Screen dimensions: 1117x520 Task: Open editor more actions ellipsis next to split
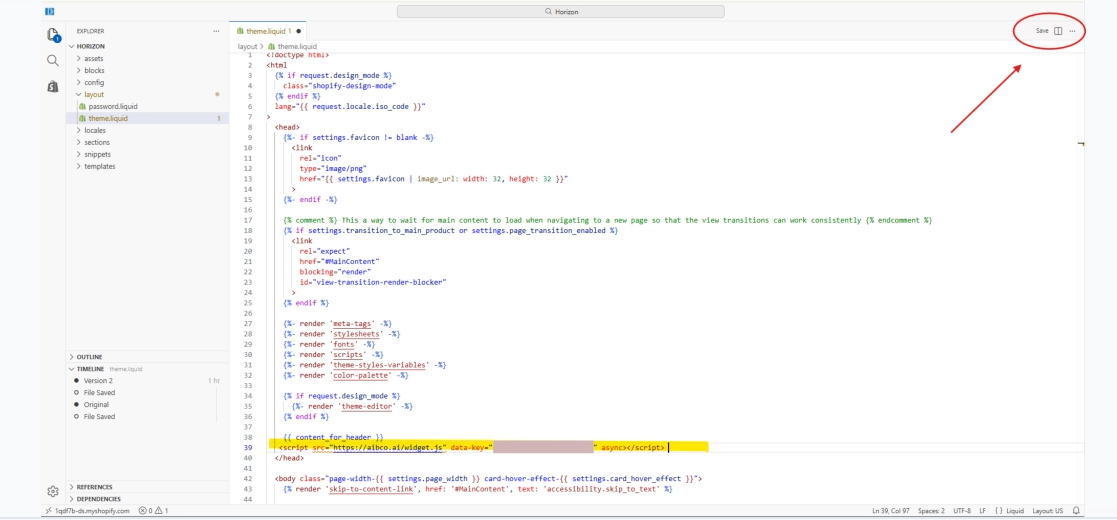pyautogui.click(x=1072, y=31)
